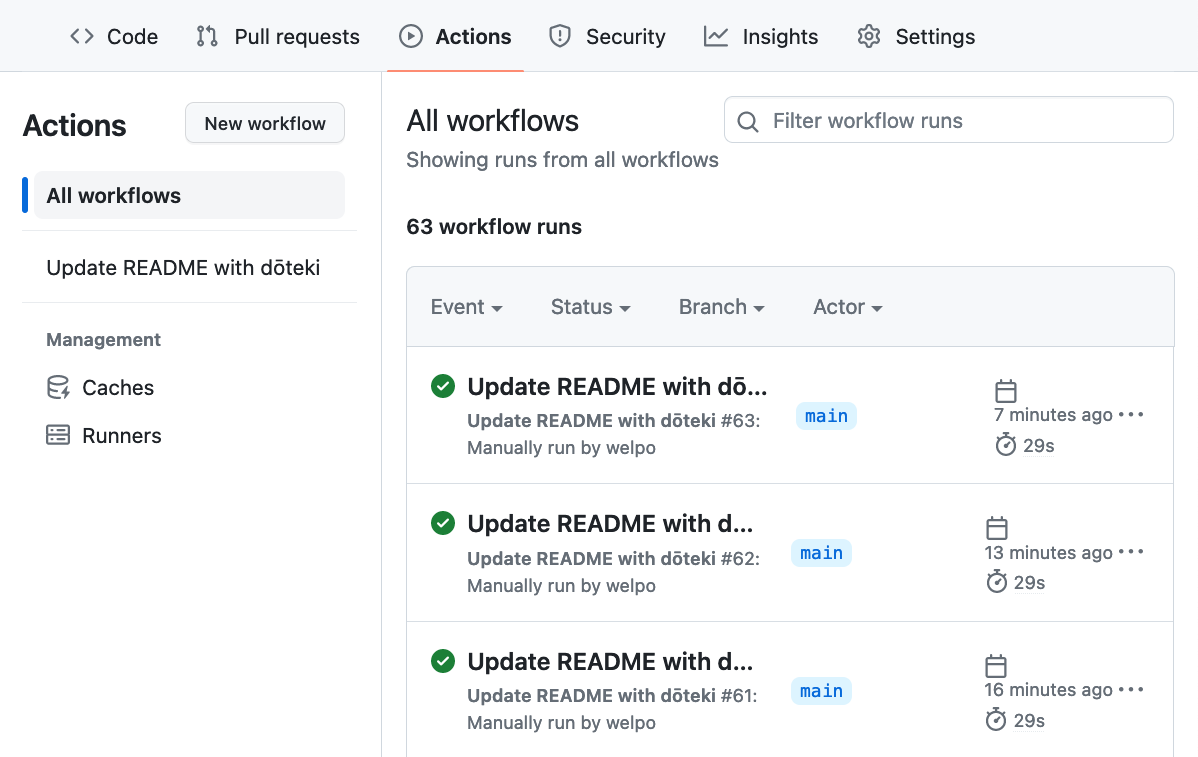1198x757 pixels.
Task: Open the Security tab
Action: pyautogui.click(x=607, y=37)
